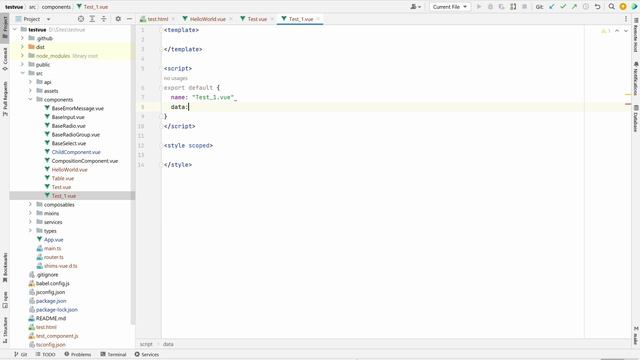Open editor tabs more options menu
The width and height of the screenshot is (640, 360).
(626, 19)
